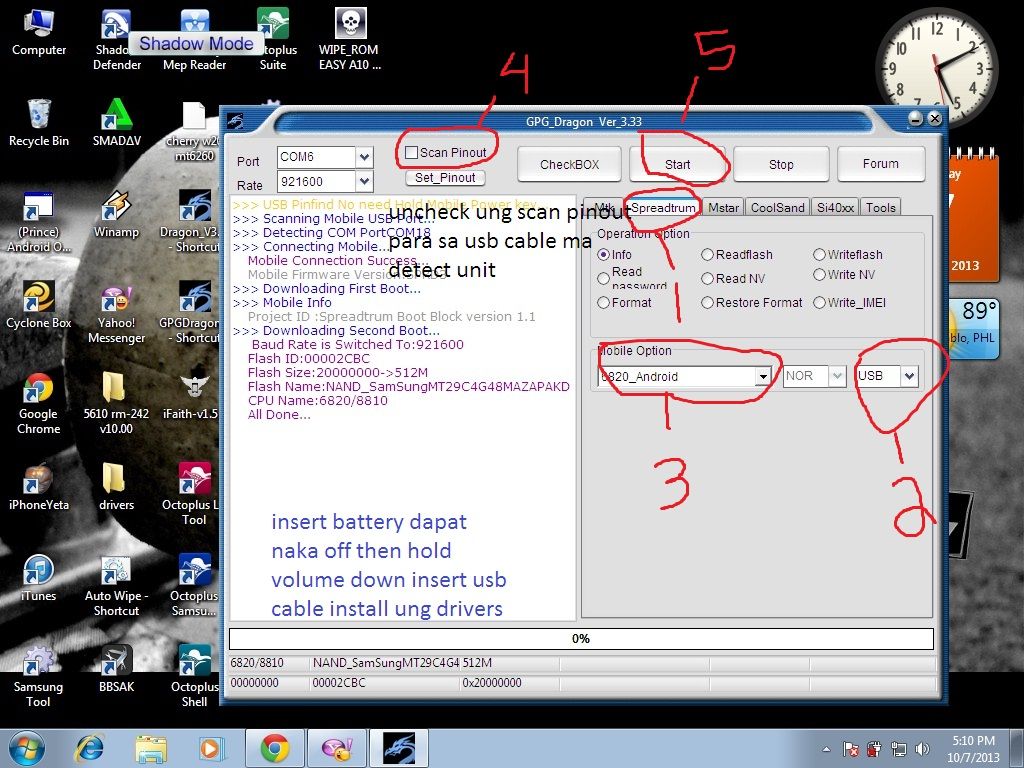The image size is (1024, 768).
Task: Open the Forum button
Action: pyautogui.click(x=880, y=163)
